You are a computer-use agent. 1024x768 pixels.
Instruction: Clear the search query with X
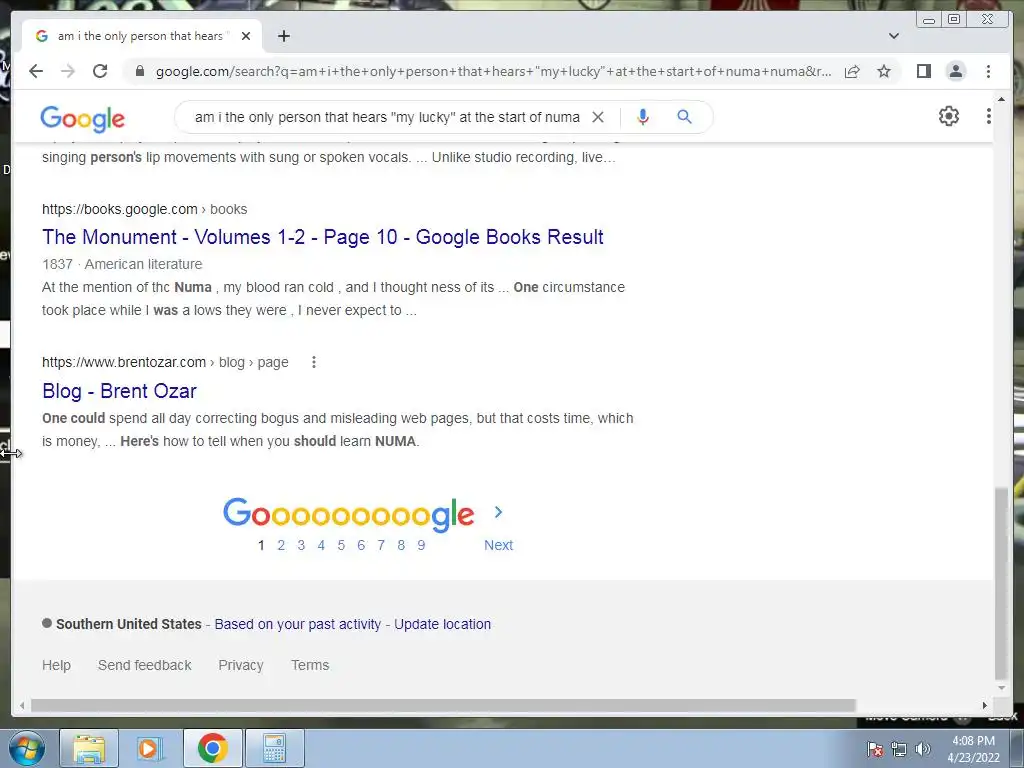click(x=598, y=117)
